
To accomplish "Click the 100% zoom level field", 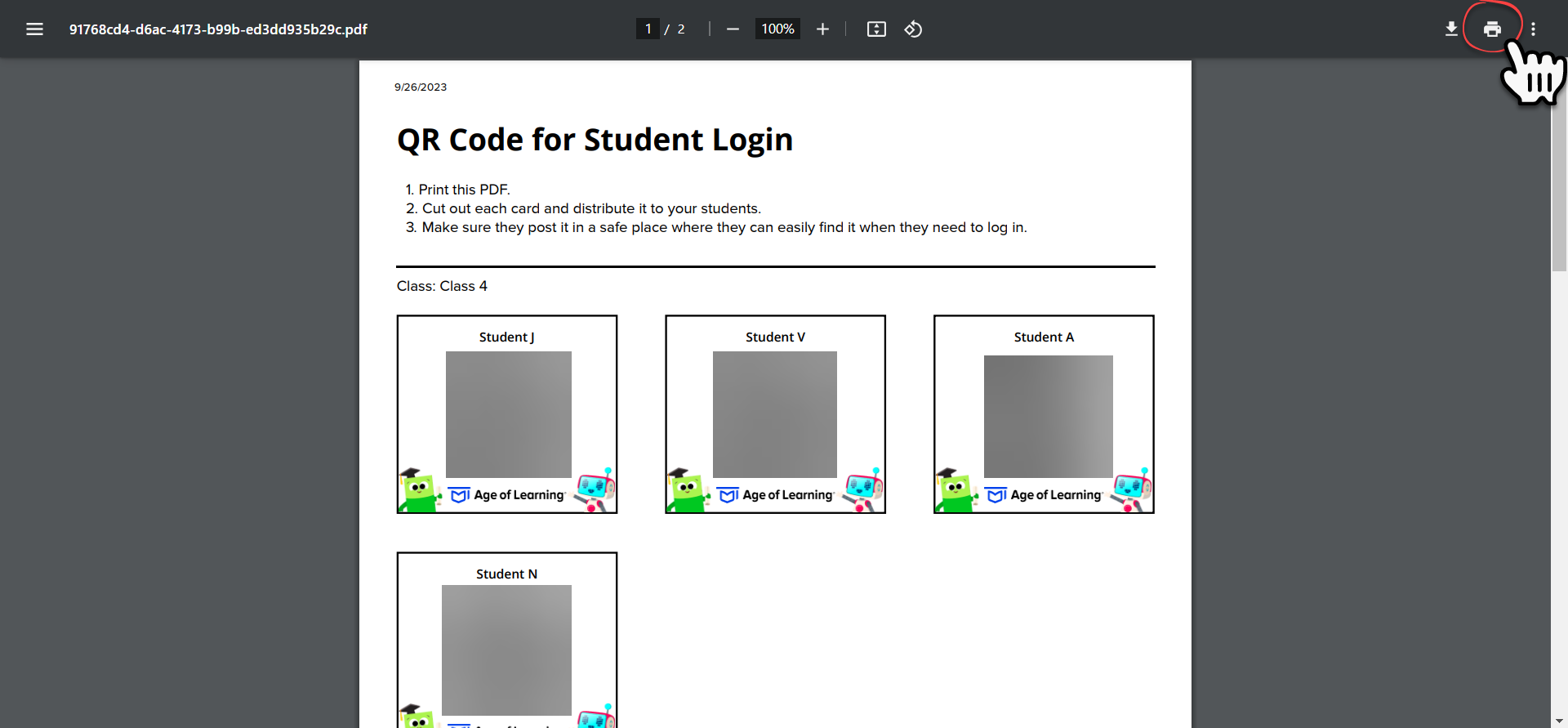I will click(x=777, y=29).
